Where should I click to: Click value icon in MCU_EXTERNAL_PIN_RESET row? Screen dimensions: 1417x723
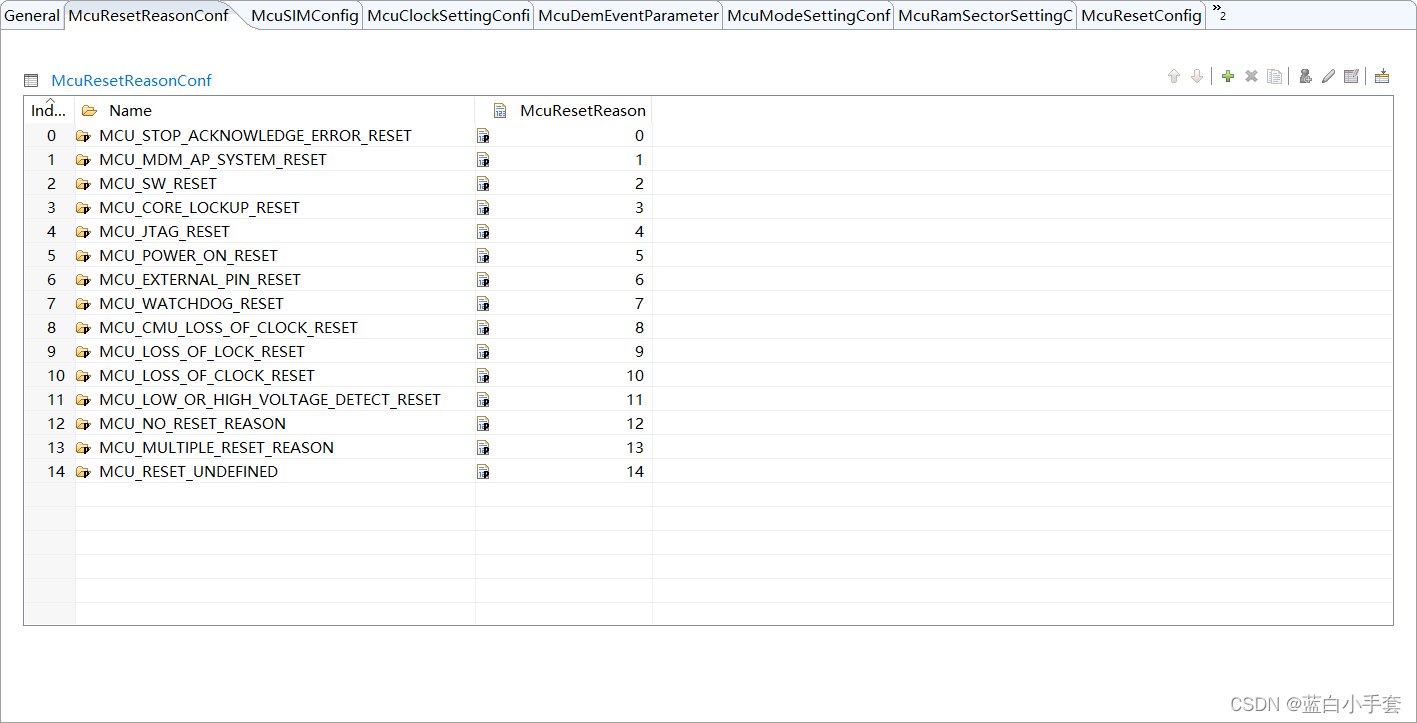coord(484,280)
